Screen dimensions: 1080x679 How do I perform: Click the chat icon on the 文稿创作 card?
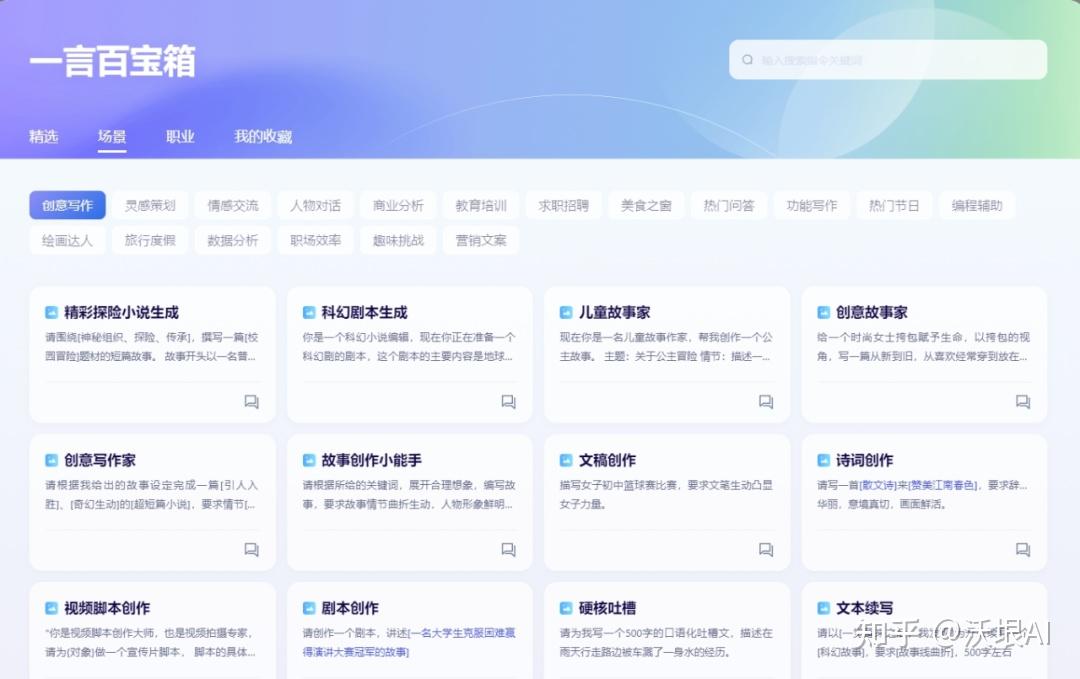tap(765, 550)
